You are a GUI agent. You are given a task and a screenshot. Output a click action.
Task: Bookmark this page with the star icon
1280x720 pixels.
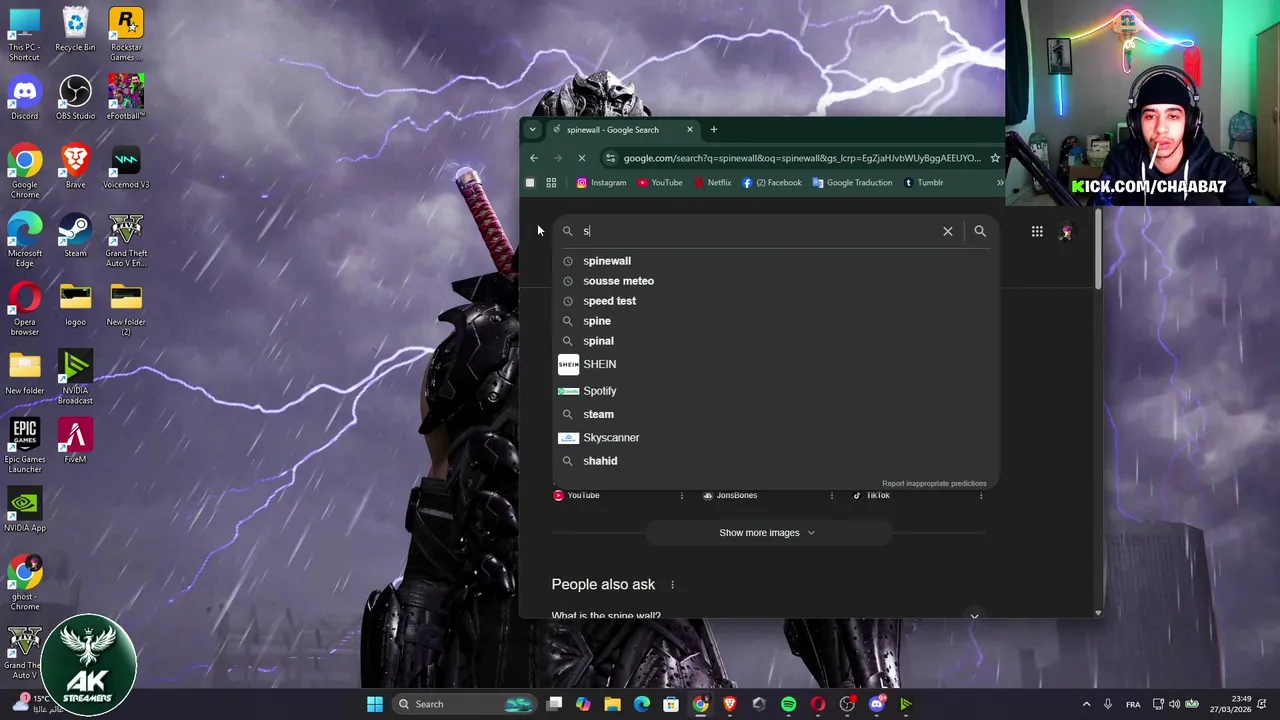pyautogui.click(x=995, y=158)
